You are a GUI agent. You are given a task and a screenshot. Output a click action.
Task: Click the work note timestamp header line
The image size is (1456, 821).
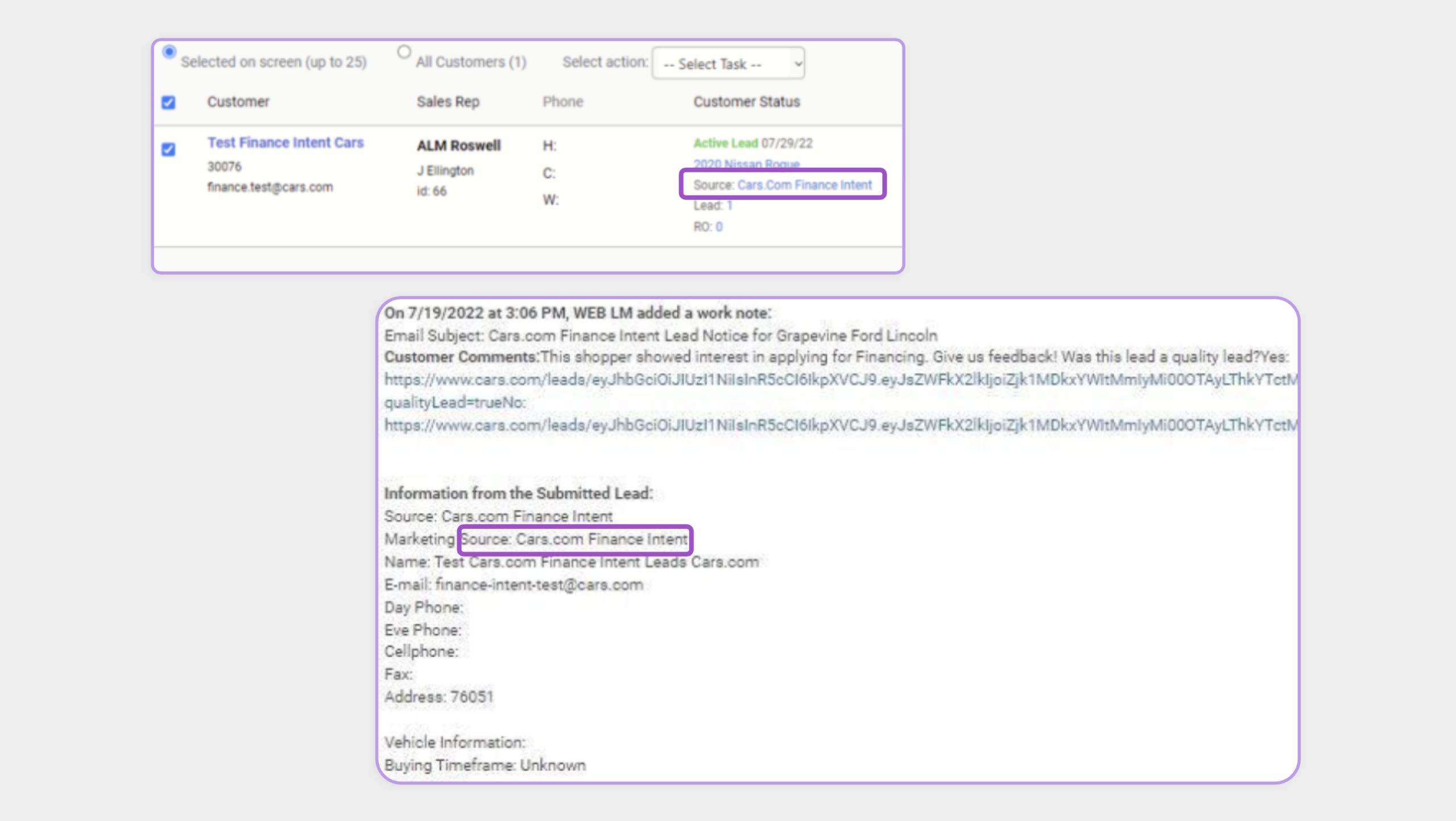578,313
